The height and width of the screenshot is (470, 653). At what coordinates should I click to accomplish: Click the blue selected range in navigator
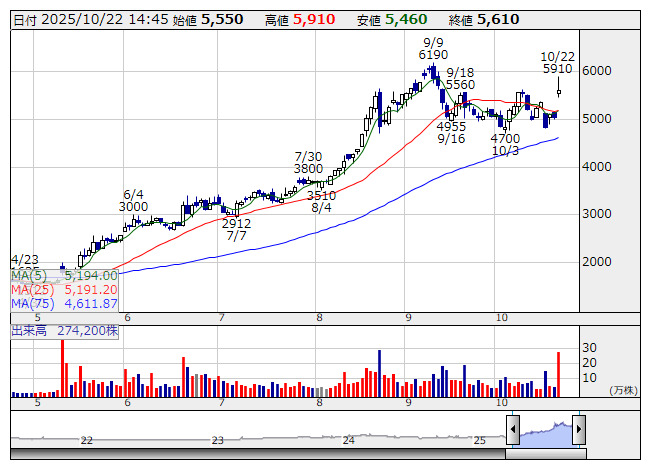(x=546, y=435)
